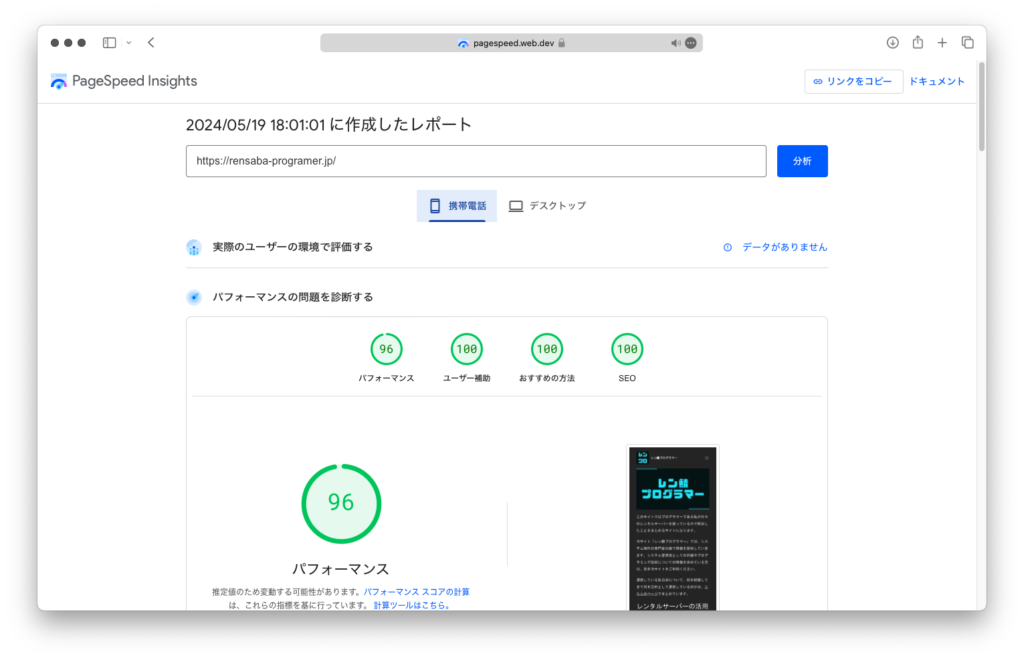This screenshot has width=1024, height=660.
Task: Click the Safari share icon
Action: 918,43
